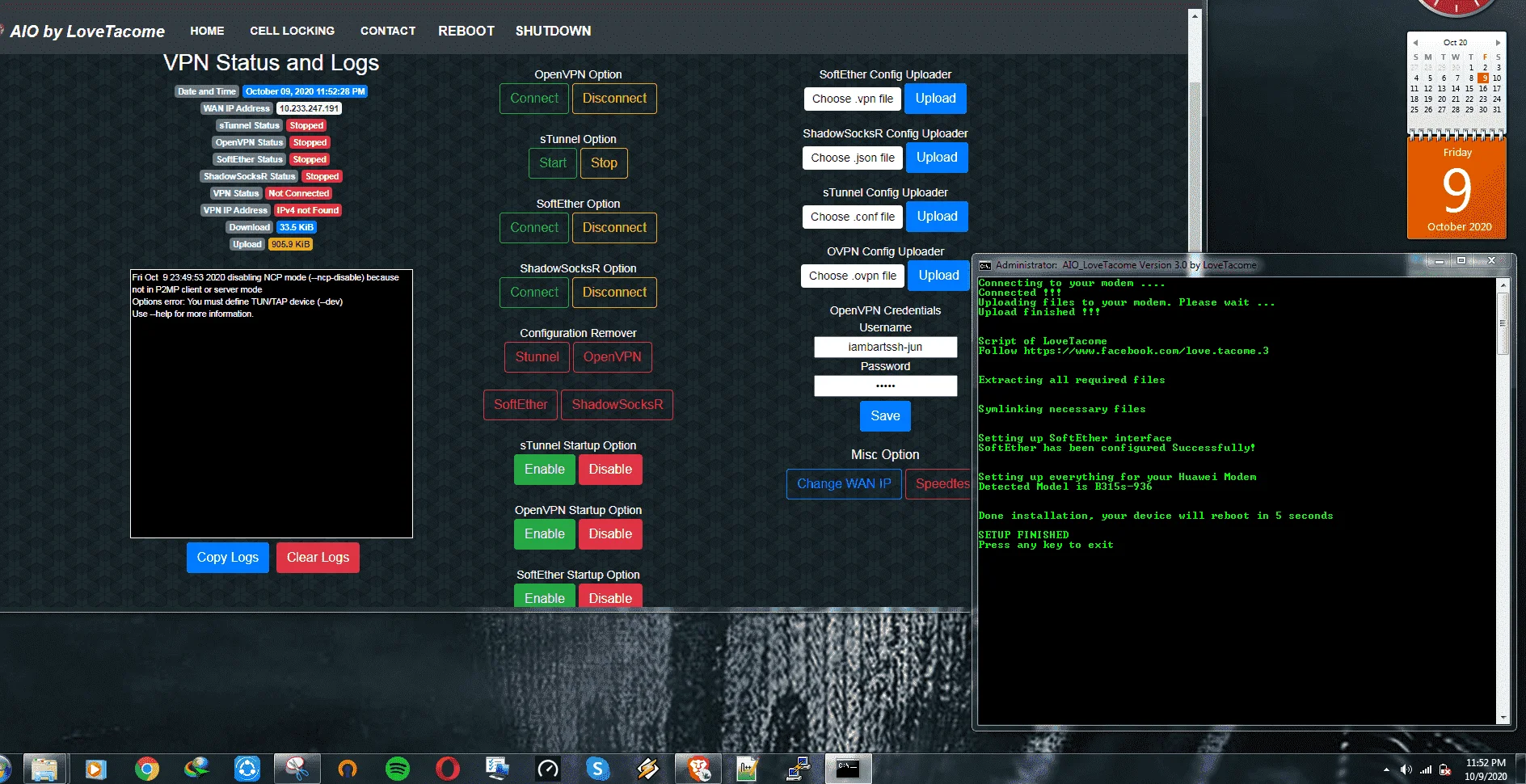Click the command window scrollbar down arrow
1526x784 pixels.
click(1503, 718)
